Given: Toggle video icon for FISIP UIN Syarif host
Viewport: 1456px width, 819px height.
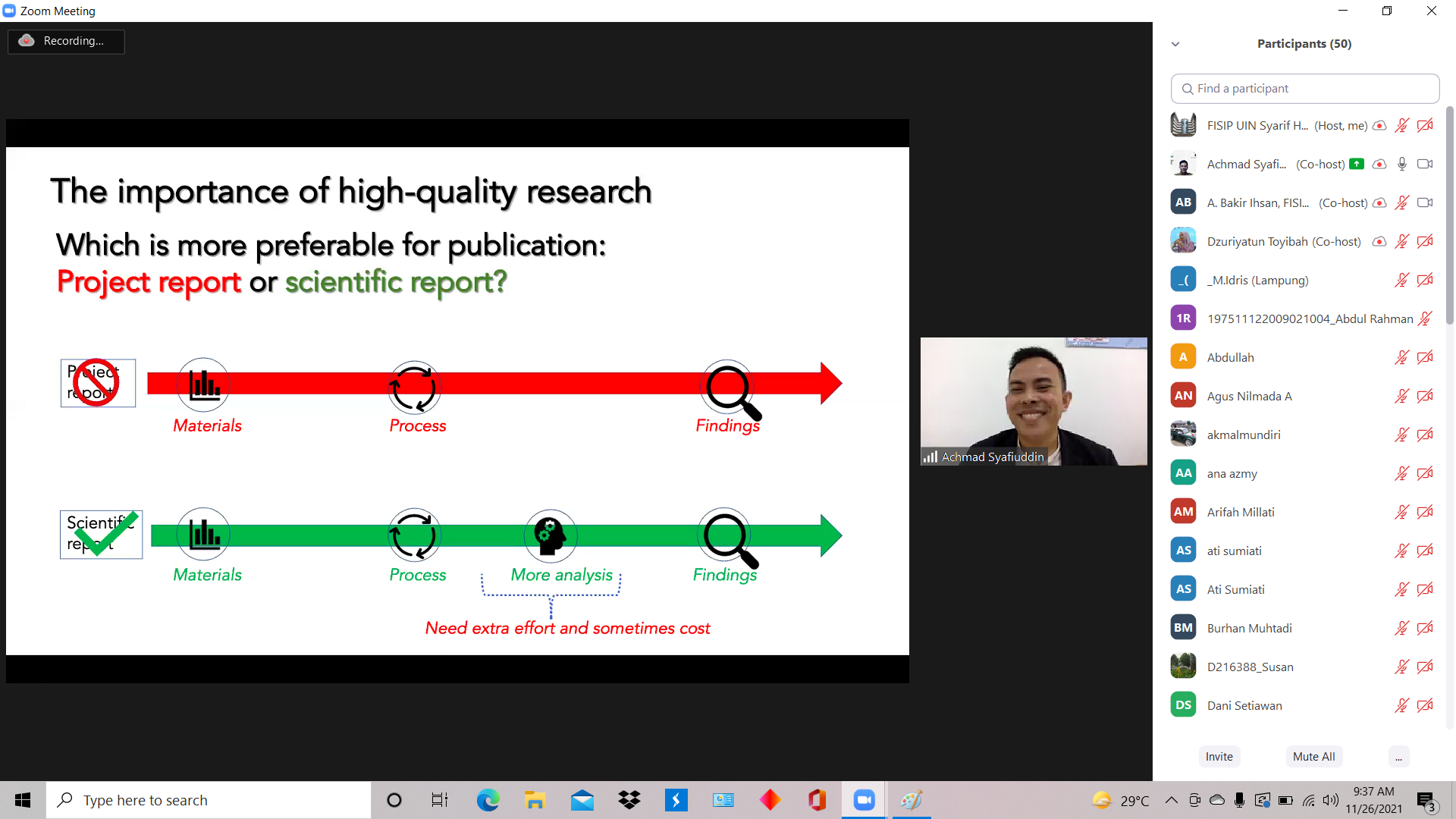Looking at the screenshot, I should pos(1425,125).
